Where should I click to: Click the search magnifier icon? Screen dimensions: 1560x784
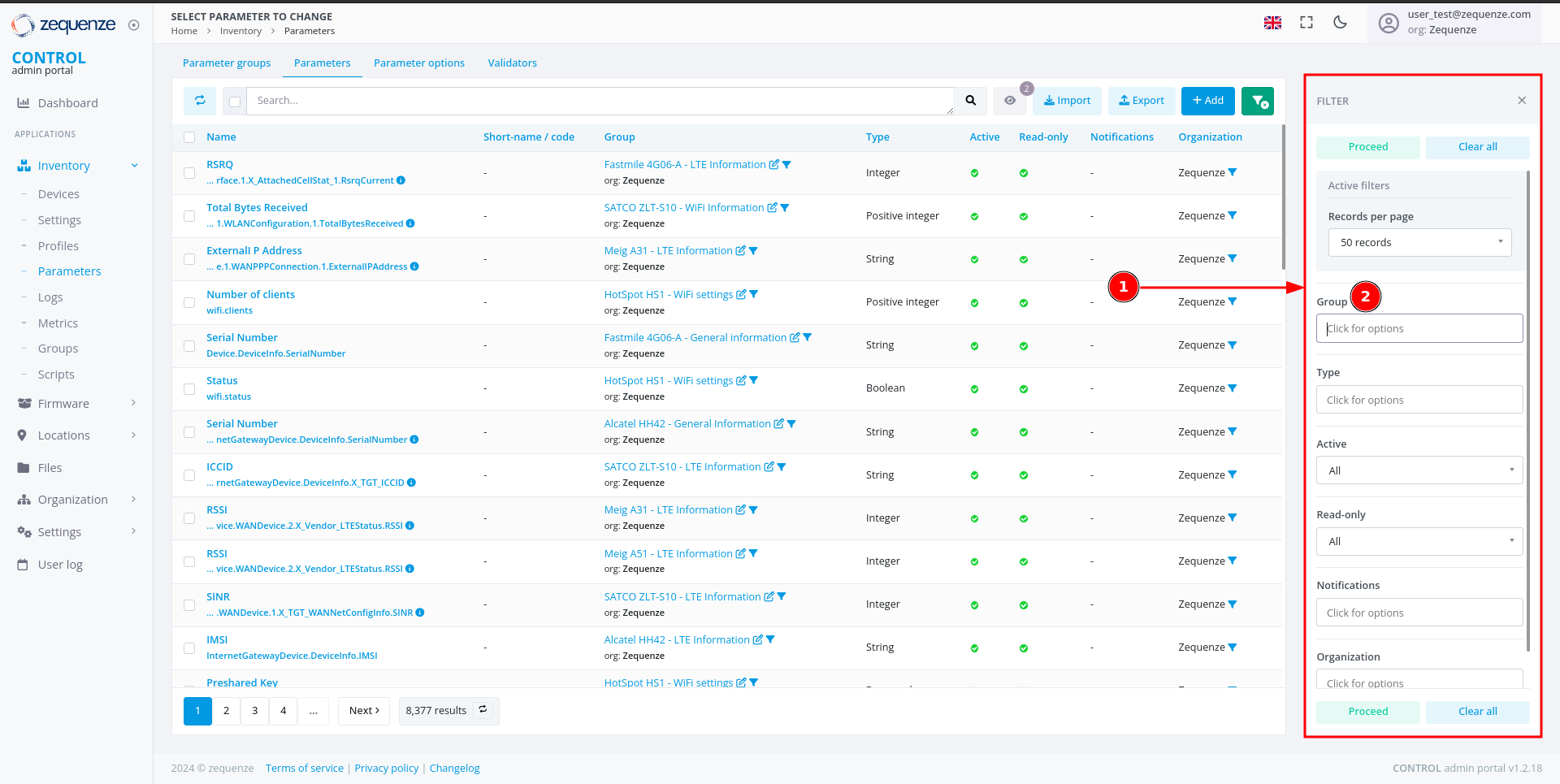(x=970, y=101)
